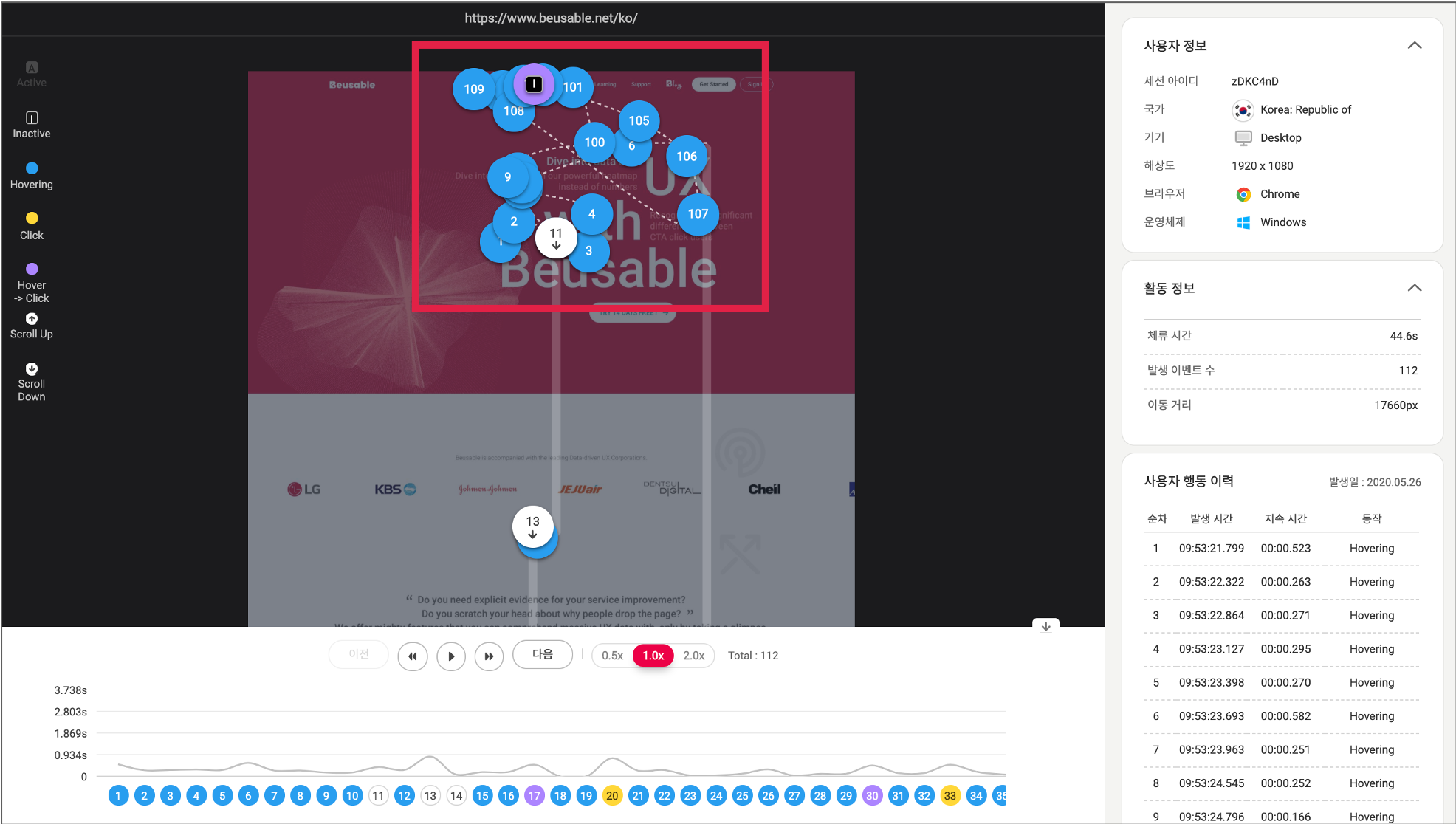Click the rewind playback control button
Screen dimensions: 1456x824
coord(412,655)
